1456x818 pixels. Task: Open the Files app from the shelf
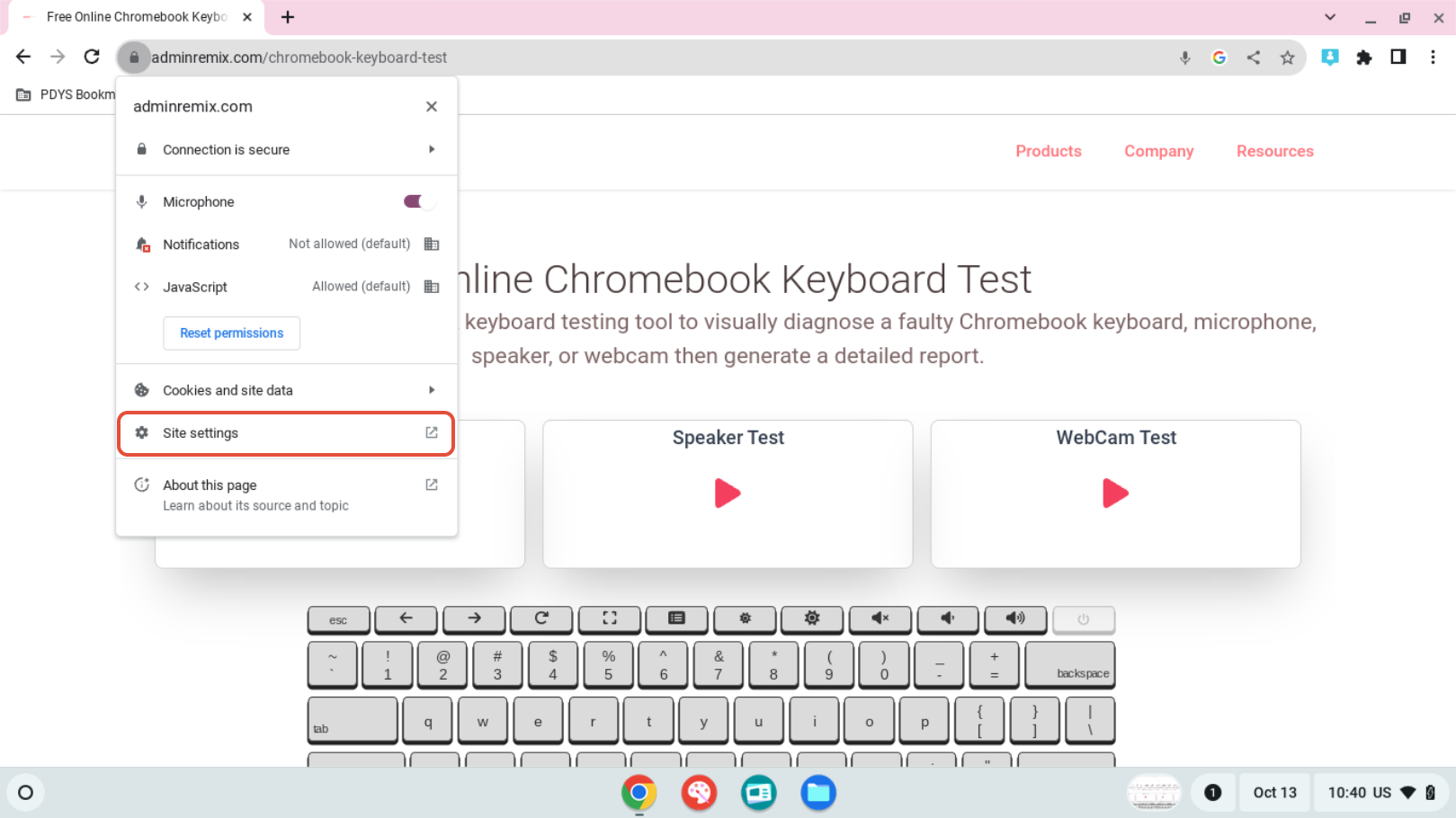818,793
